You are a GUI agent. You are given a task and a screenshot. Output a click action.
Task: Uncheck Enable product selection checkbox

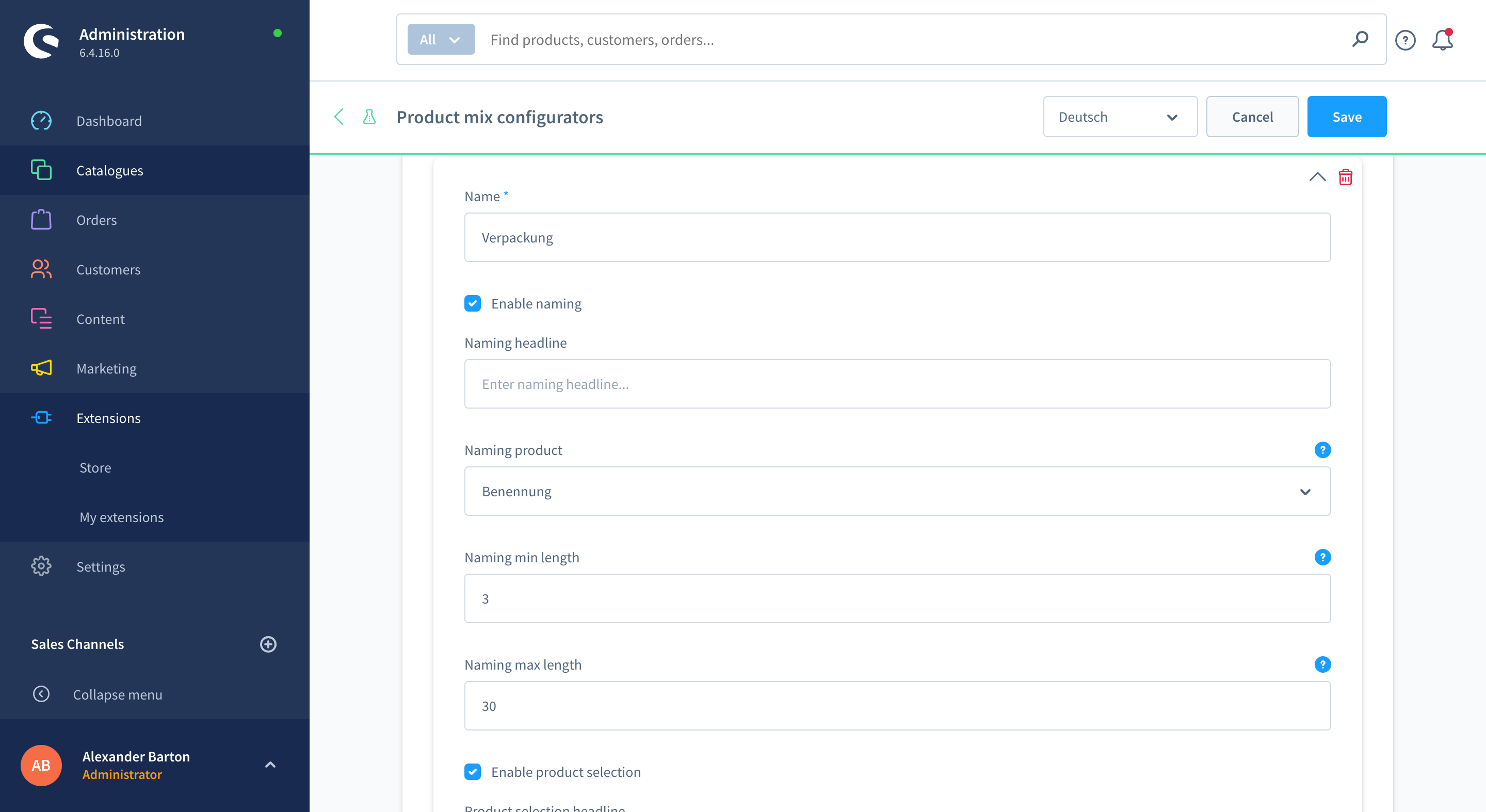(473, 772)
